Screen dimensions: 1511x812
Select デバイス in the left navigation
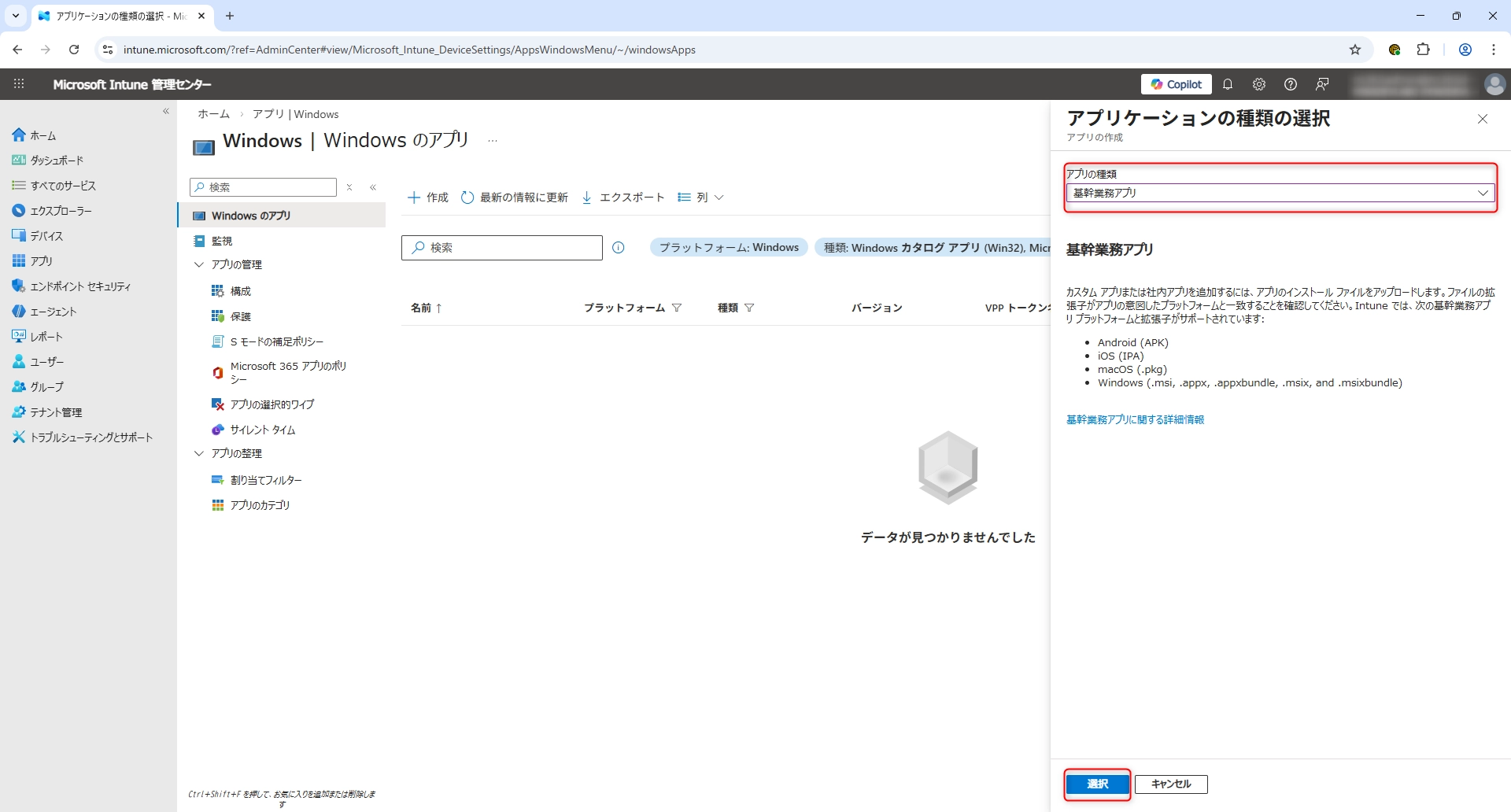coord(46,236)
